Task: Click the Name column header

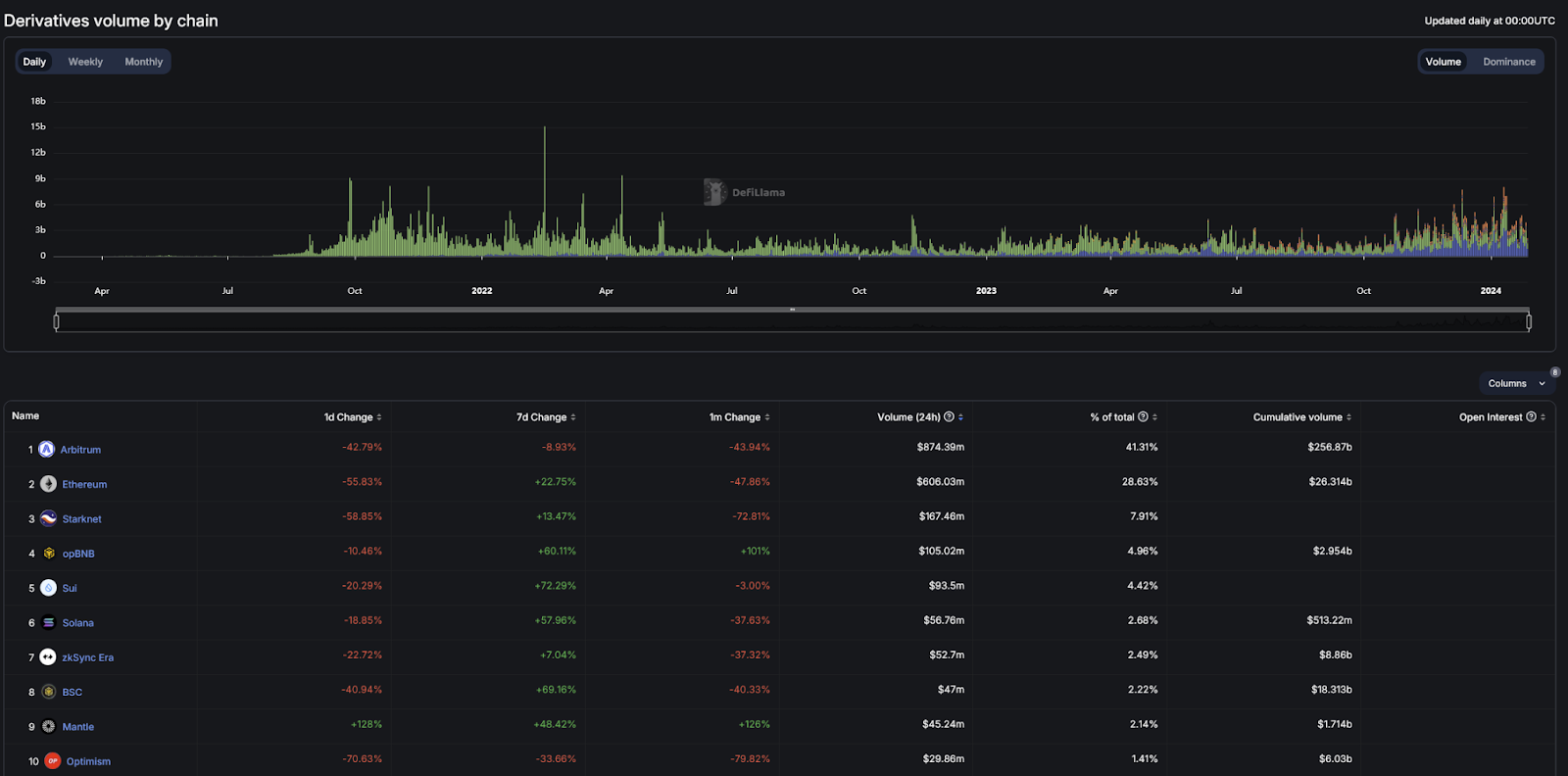Action: (25, 416)
